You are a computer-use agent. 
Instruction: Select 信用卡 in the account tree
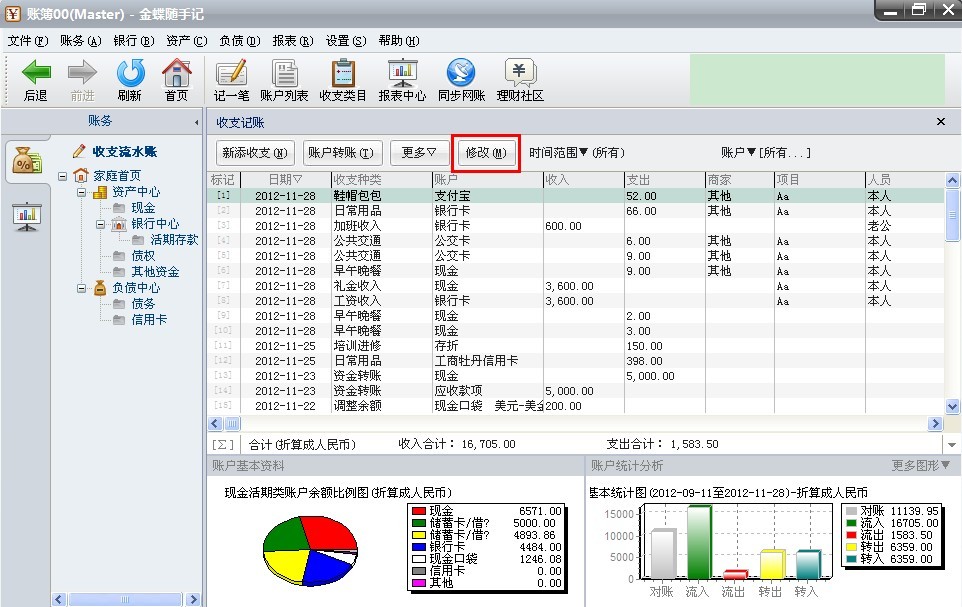pyautogui.click(x=149, y=320)
